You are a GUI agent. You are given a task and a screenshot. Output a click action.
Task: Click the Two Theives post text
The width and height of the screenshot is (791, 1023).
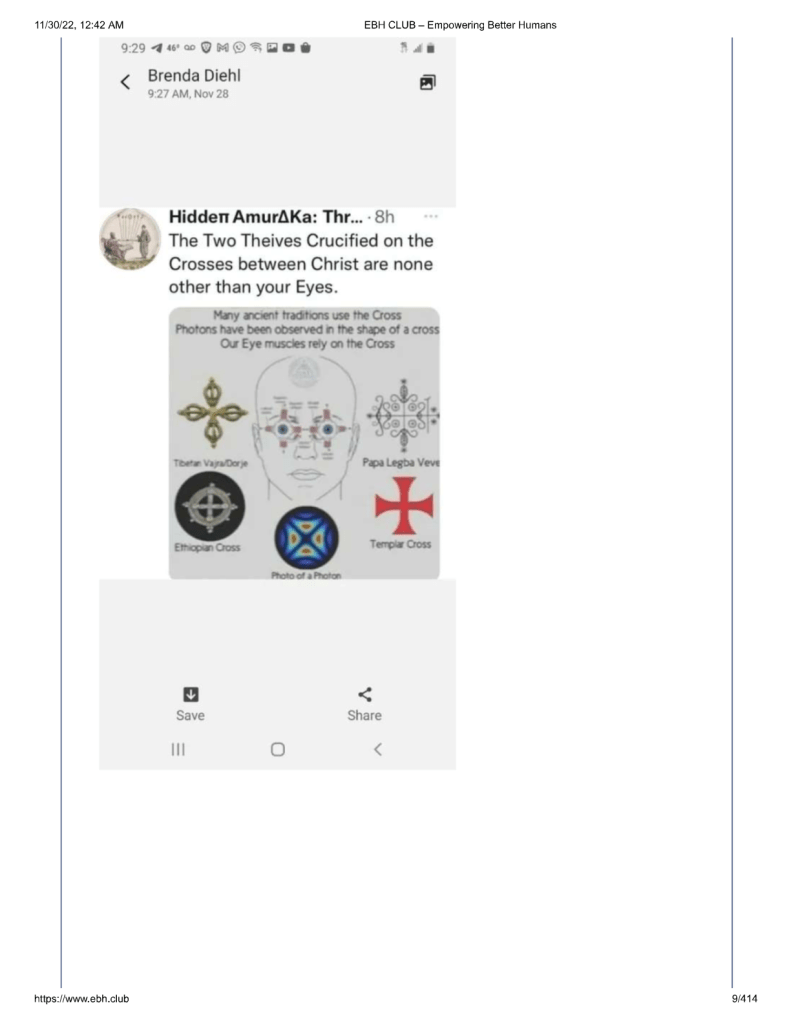(301, 264)
